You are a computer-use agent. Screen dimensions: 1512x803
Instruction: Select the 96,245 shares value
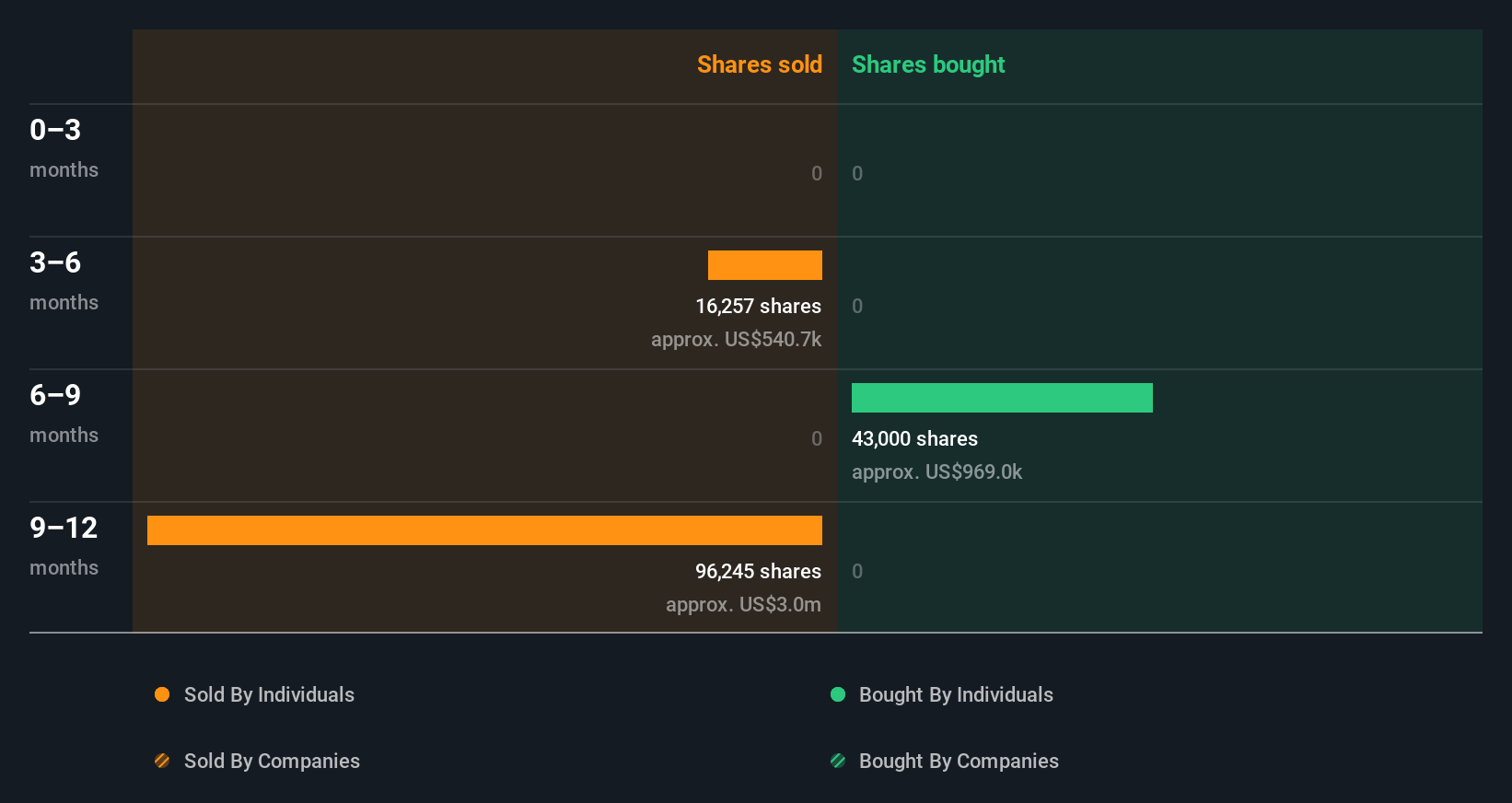(x=758, y=572)
